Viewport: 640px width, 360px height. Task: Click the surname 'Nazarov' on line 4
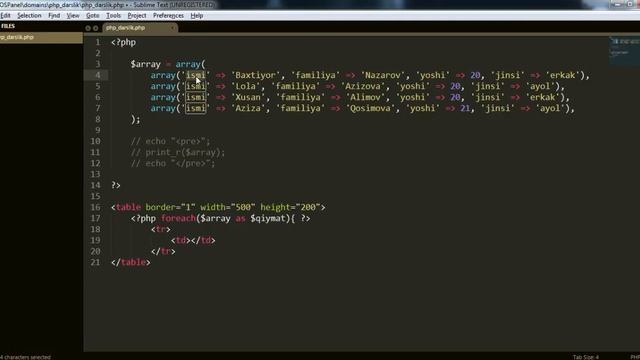click(383, 75)
